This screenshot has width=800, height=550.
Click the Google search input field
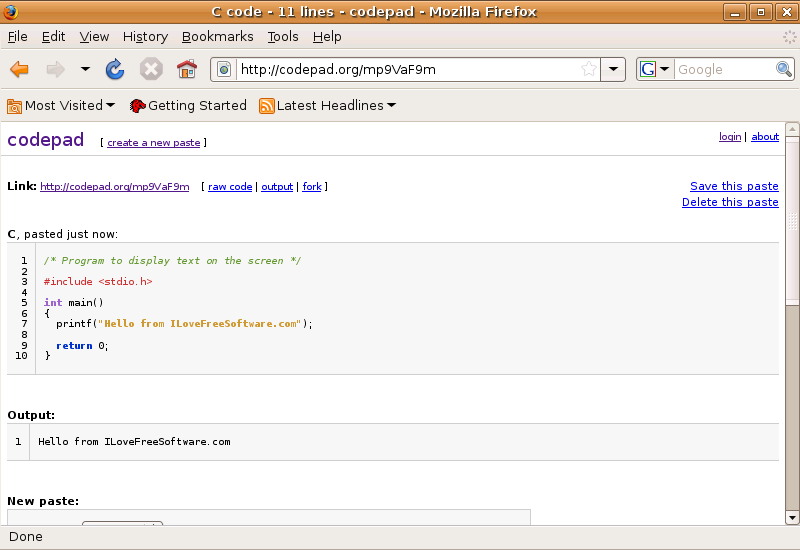(724, 69)
